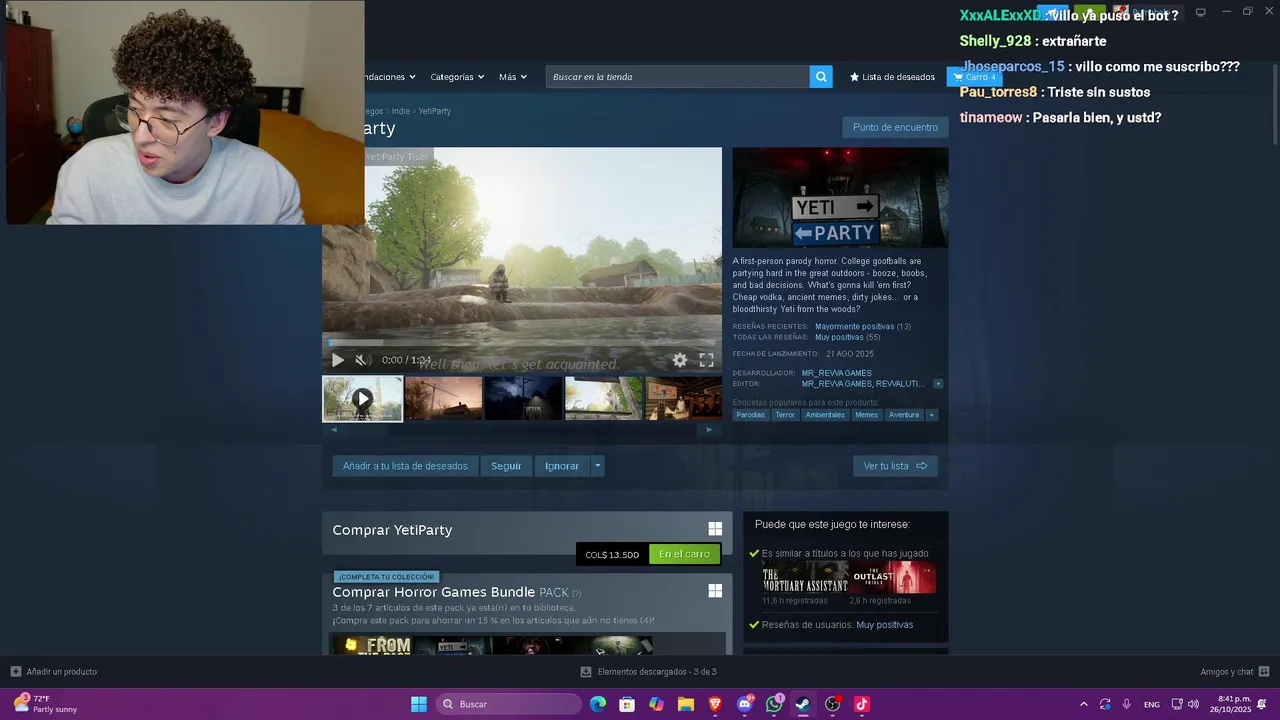
Task: Click 'Añadir a tu lista de deseados' button
Action: tap(405, 466)
